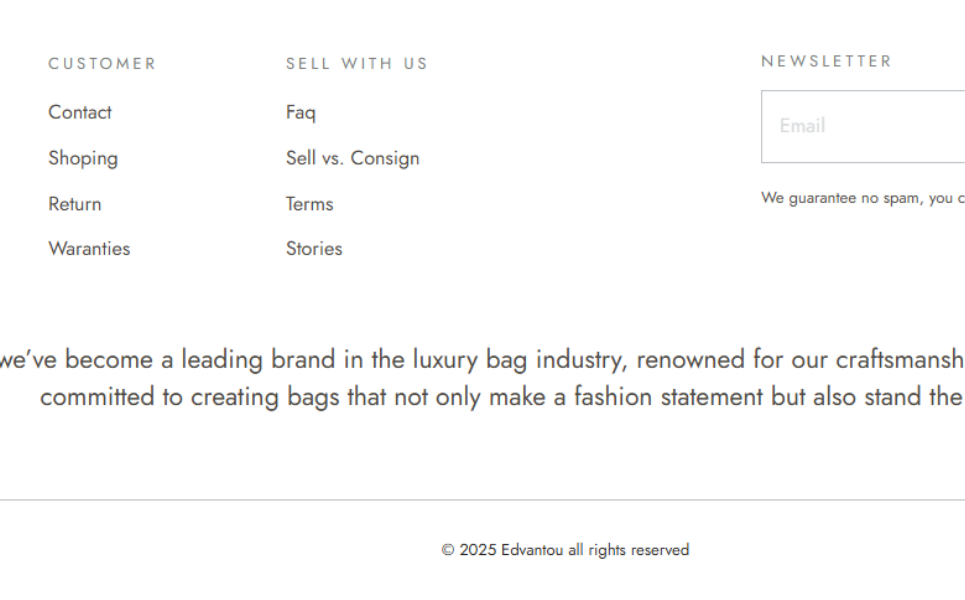
Task: Click the Edvantou name in the copyright
Action: 532,550
